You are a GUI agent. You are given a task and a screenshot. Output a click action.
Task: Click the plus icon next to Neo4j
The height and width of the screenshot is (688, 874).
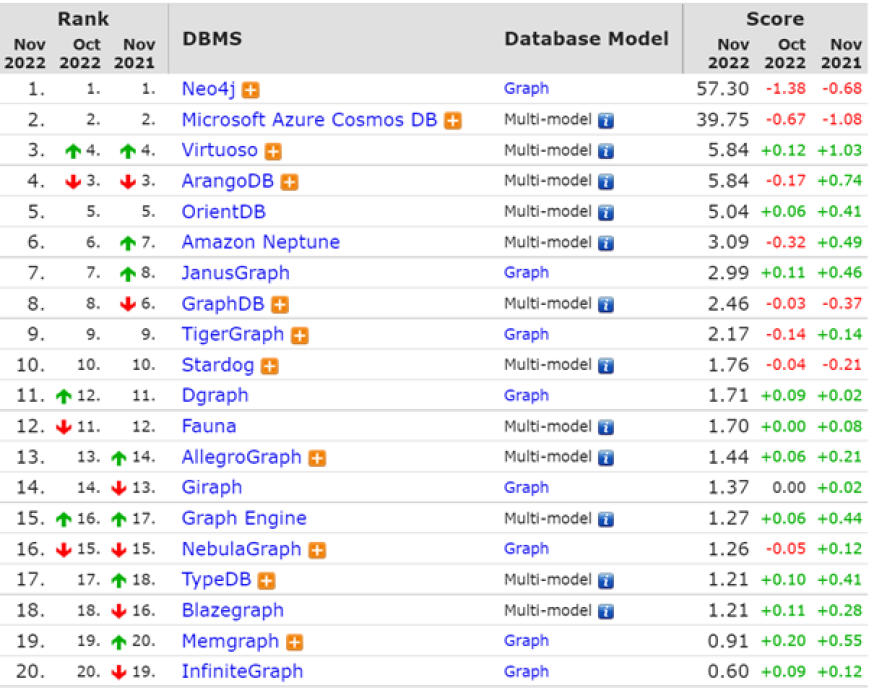251,90
